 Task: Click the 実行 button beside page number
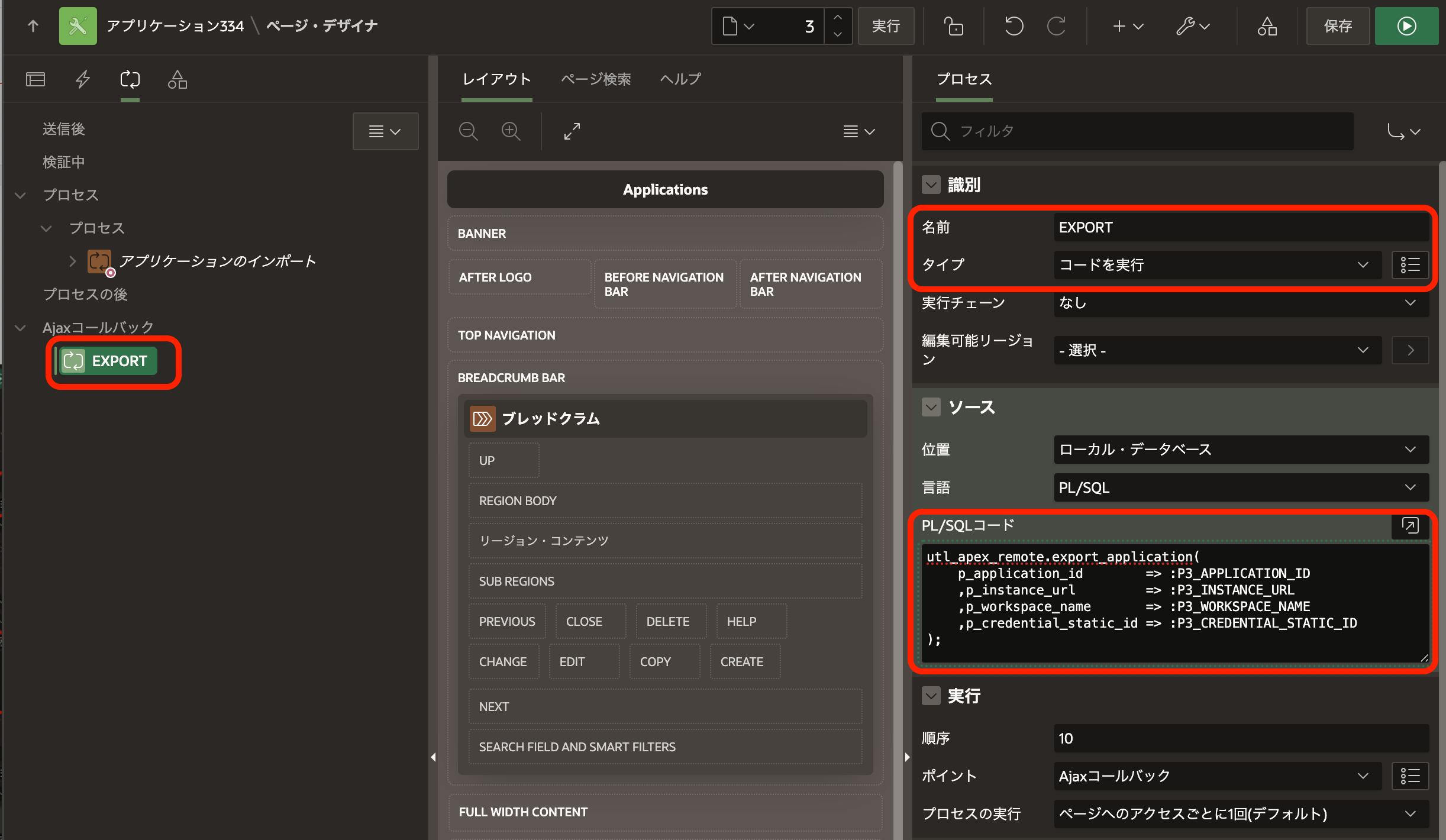(x=886, y=26)
